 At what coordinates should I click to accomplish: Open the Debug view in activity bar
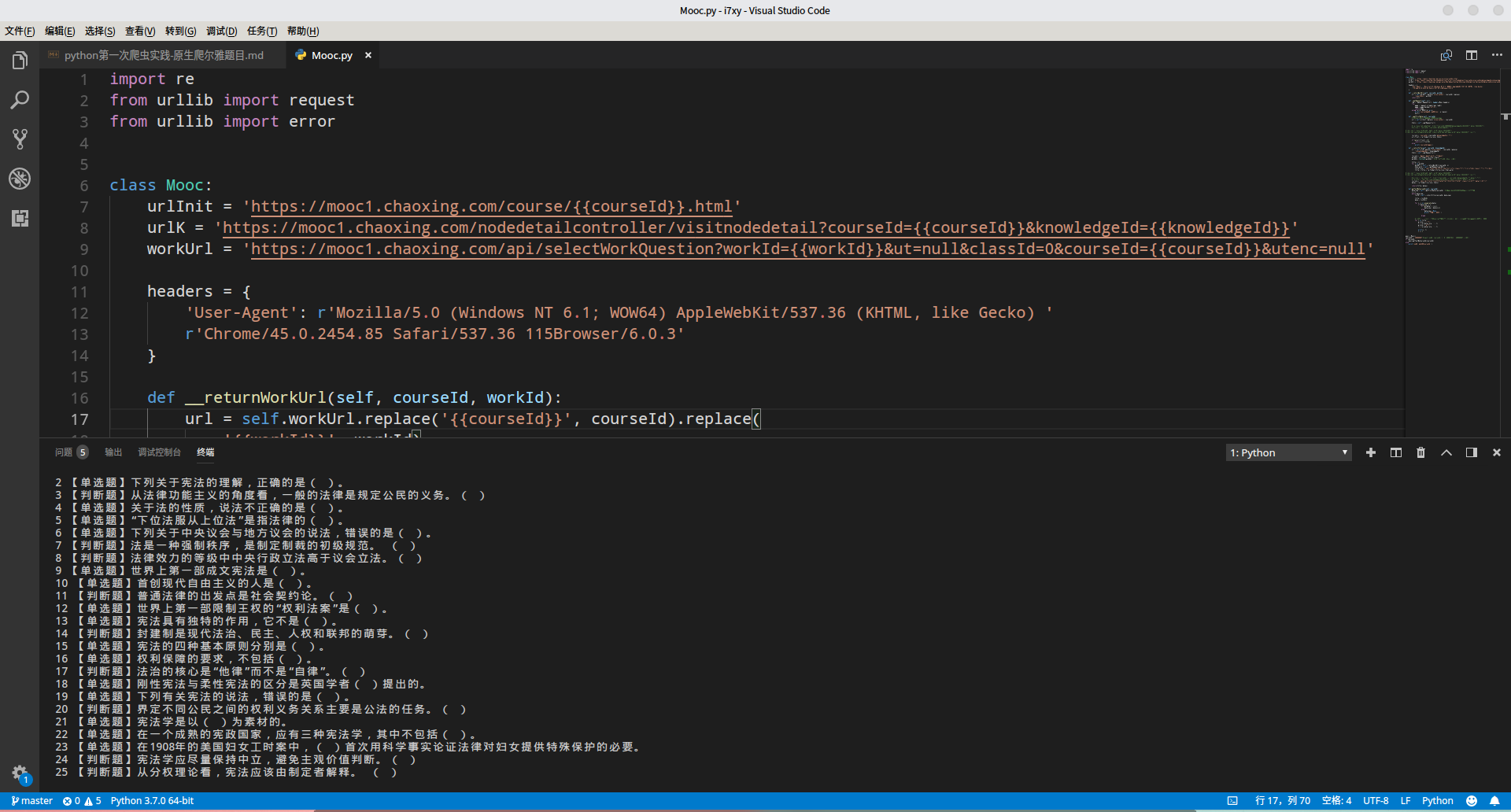click(x=20, y=179)
